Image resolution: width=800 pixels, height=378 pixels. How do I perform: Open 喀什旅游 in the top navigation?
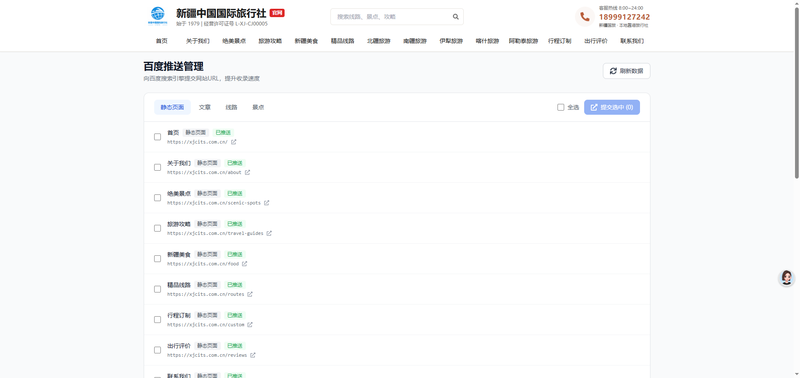tap(487, 41)
